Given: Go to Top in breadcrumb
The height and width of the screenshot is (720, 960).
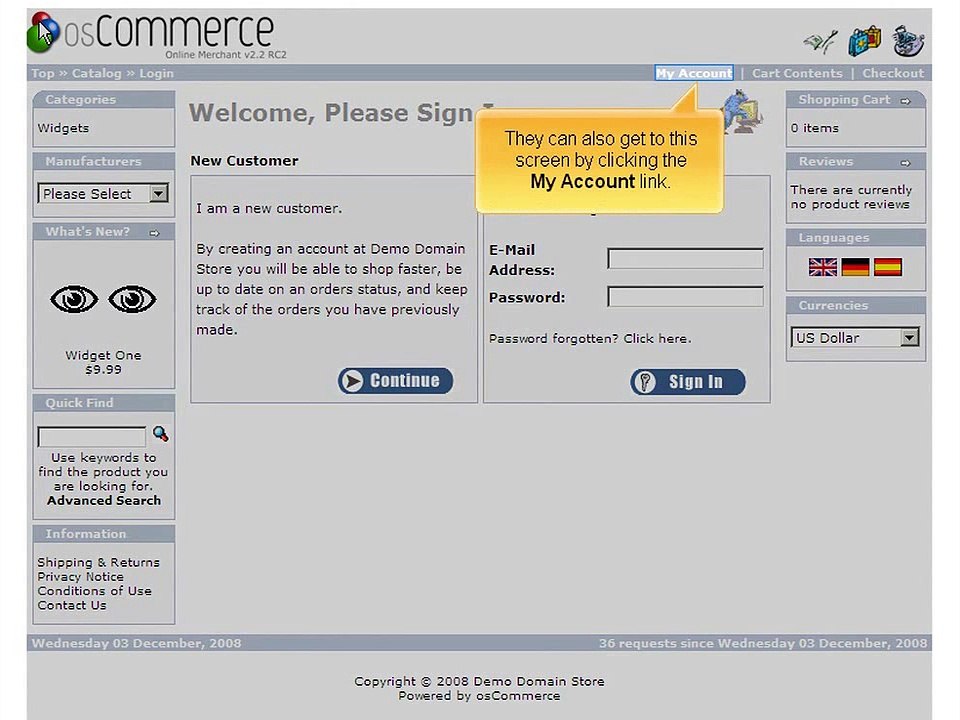Looking at the screenshot, I should (43, 73).
